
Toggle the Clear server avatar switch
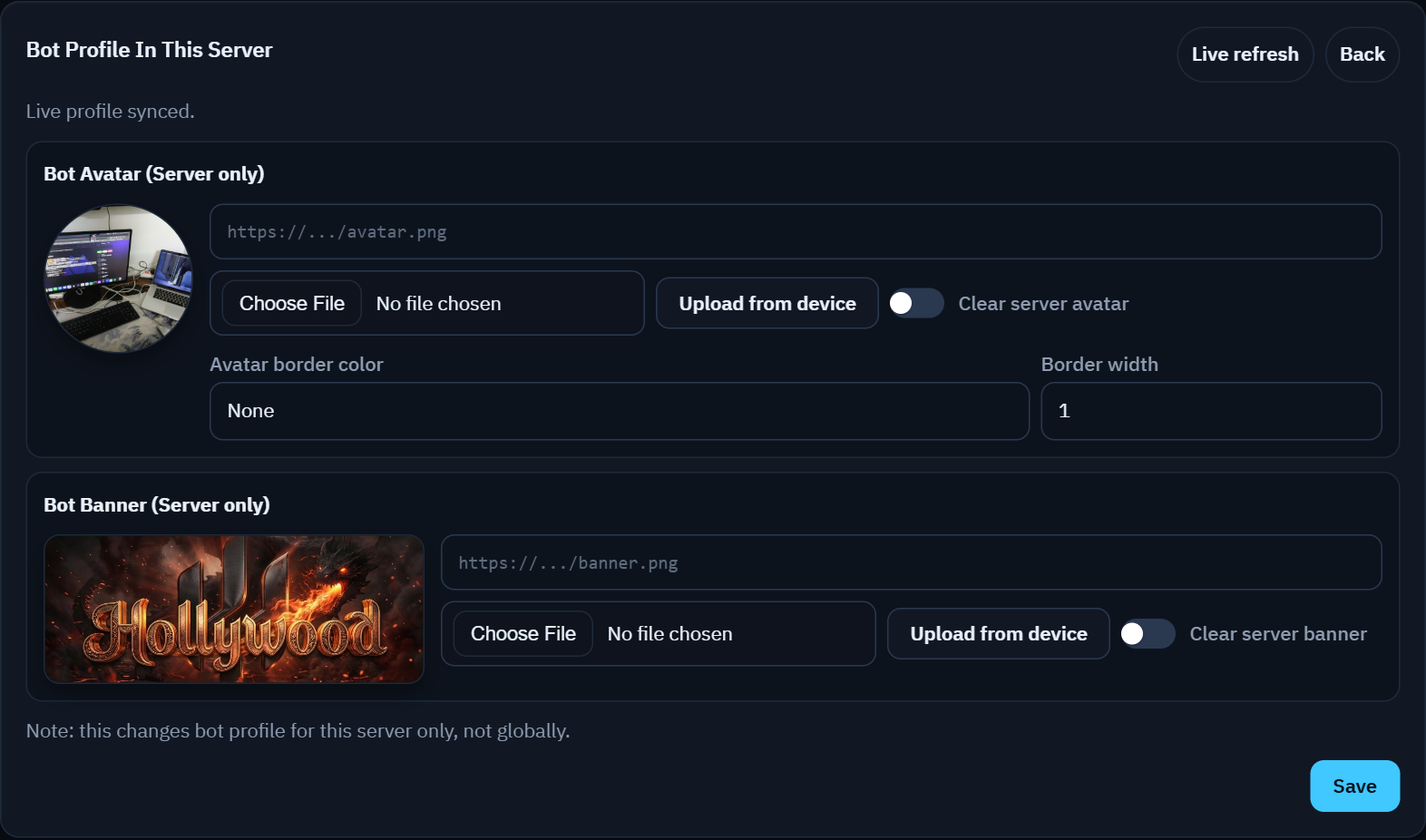tap(916, 303)
